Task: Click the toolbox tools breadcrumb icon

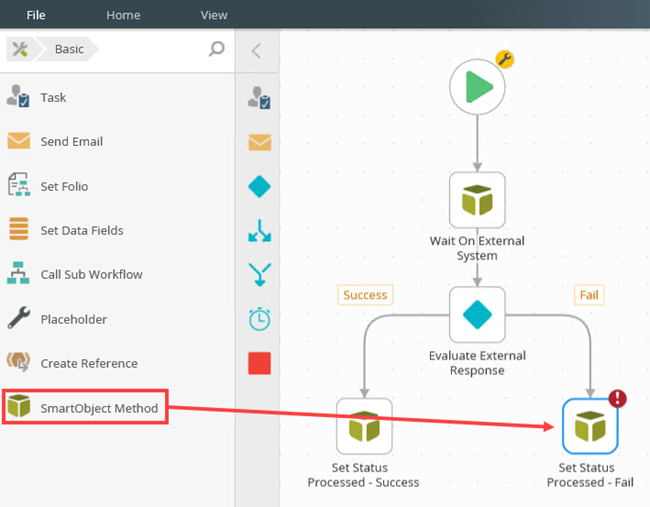Action: click(x=20, y=49)
